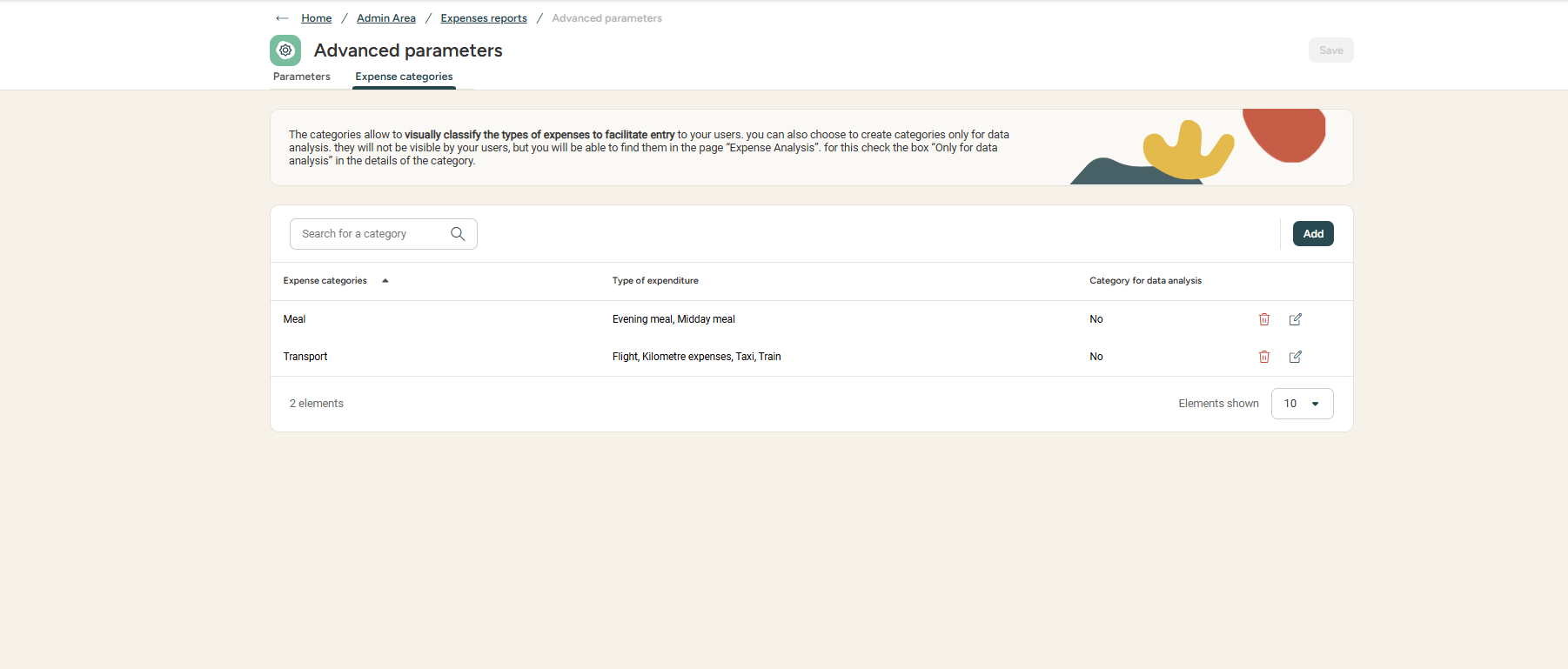This screenshot has height=669, width=1568.
Task: Select the Transport row name
Action: coord(305,357)
